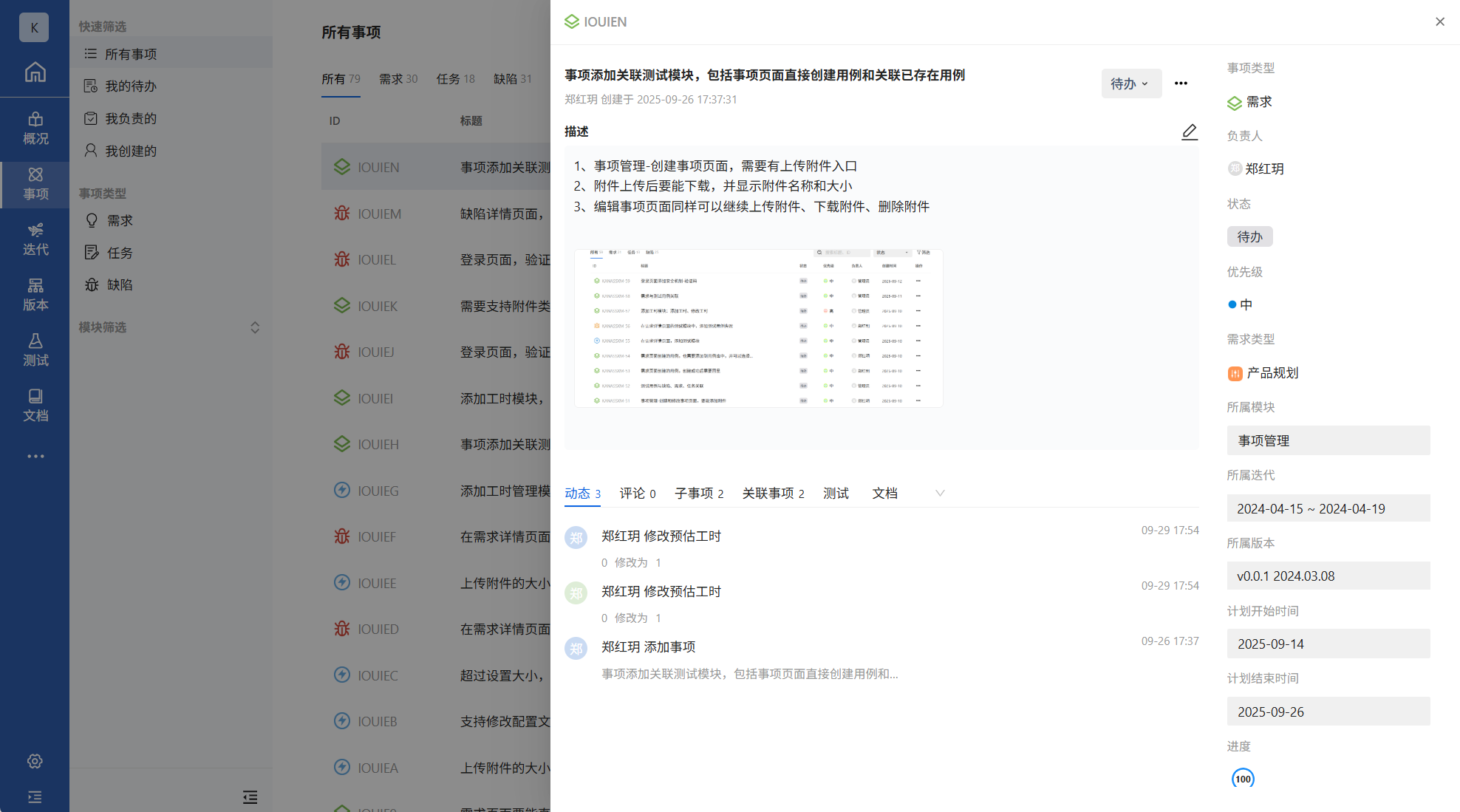Click the pencil edit description icon

click(x=1189, y=132)
